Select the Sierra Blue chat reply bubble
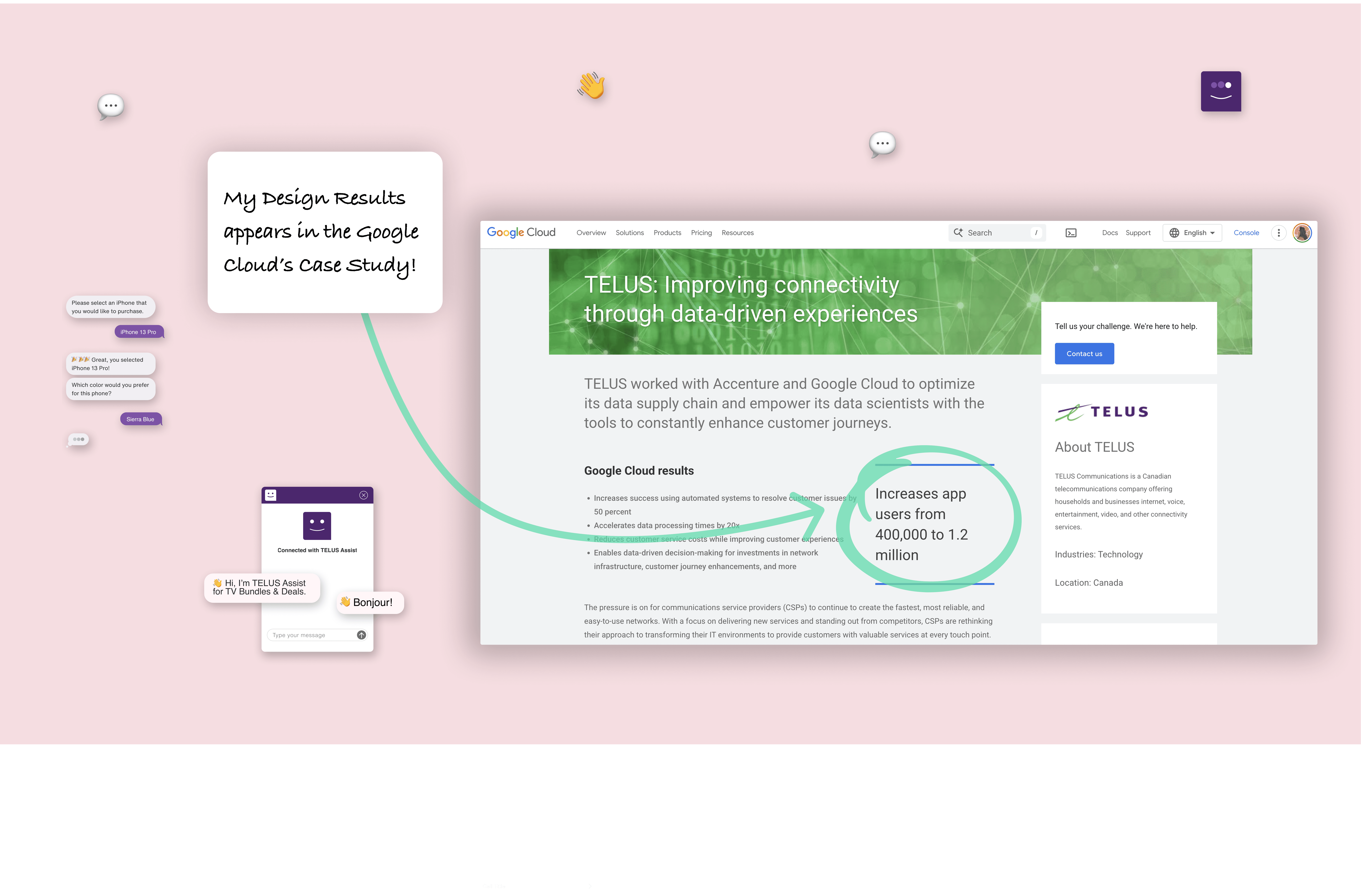The height and width of the screenshot is (896, 1361). pos(140,419)
